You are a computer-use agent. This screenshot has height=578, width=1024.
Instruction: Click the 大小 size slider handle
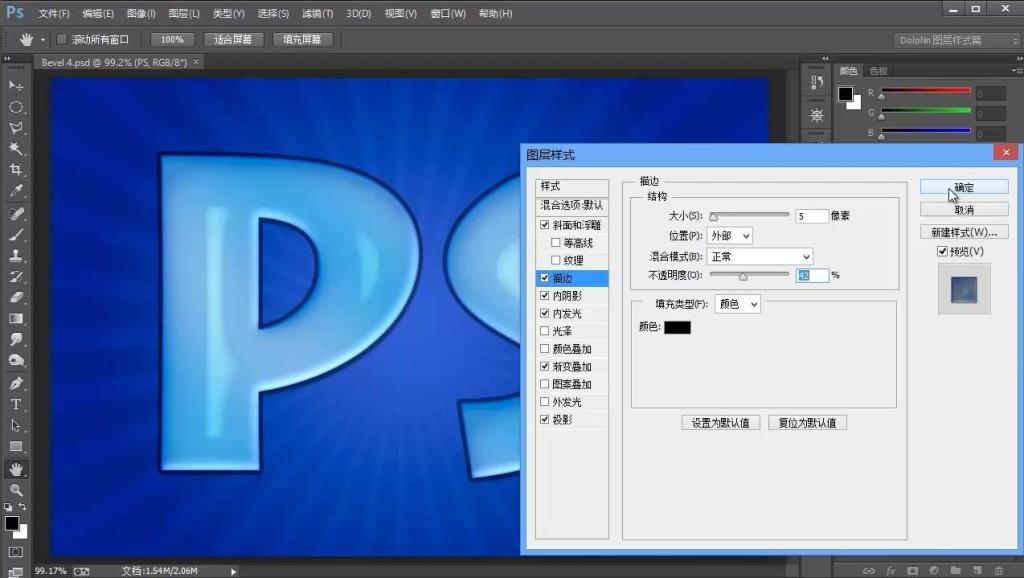point(714,217)
